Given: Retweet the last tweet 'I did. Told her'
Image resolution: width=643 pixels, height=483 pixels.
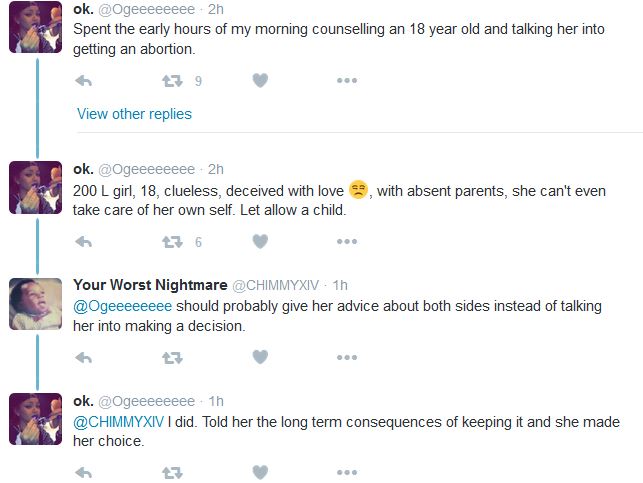Looking at the screenshot, I should tap(172, 472).
